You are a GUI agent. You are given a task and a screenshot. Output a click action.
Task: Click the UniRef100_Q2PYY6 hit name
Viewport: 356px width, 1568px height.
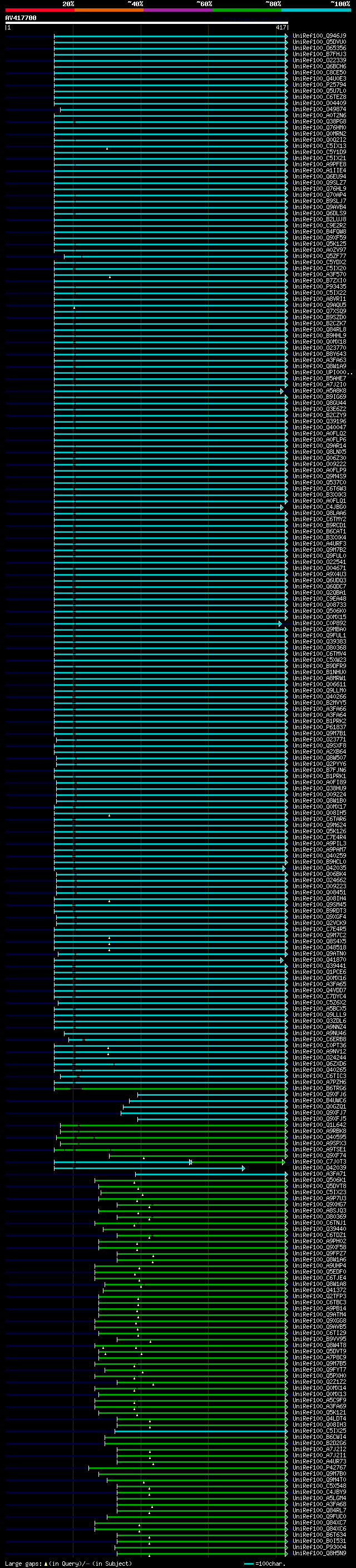(x=319, y=764)
